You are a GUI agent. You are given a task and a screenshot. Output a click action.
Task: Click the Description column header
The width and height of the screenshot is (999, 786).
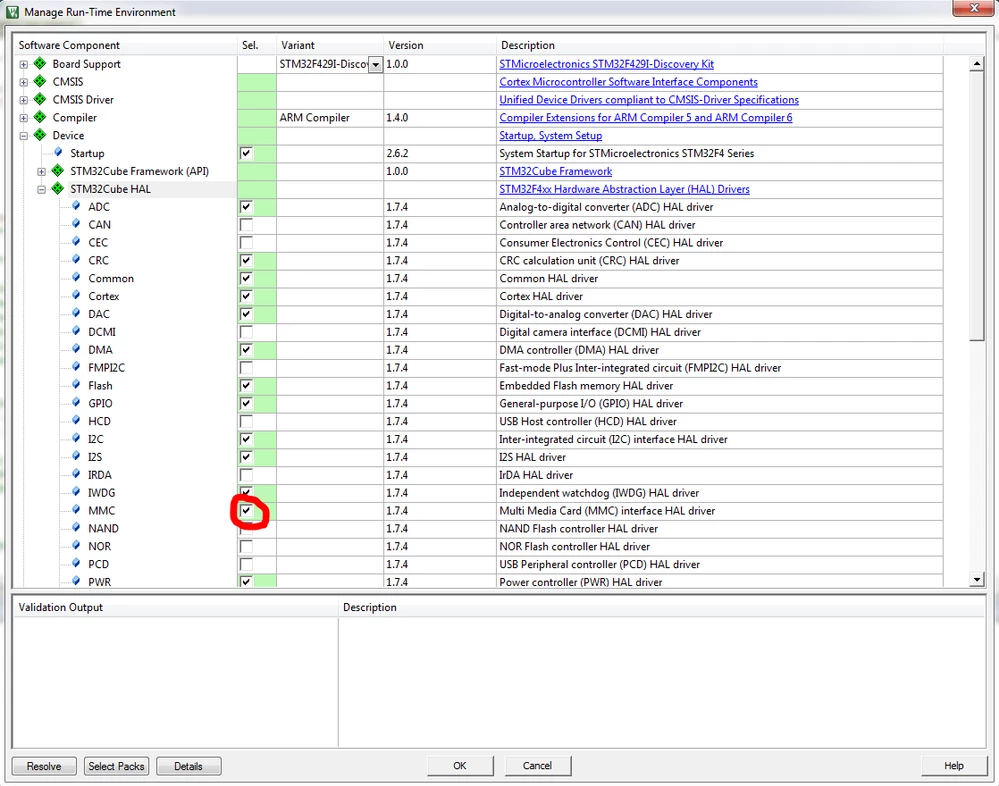point(719,45)
